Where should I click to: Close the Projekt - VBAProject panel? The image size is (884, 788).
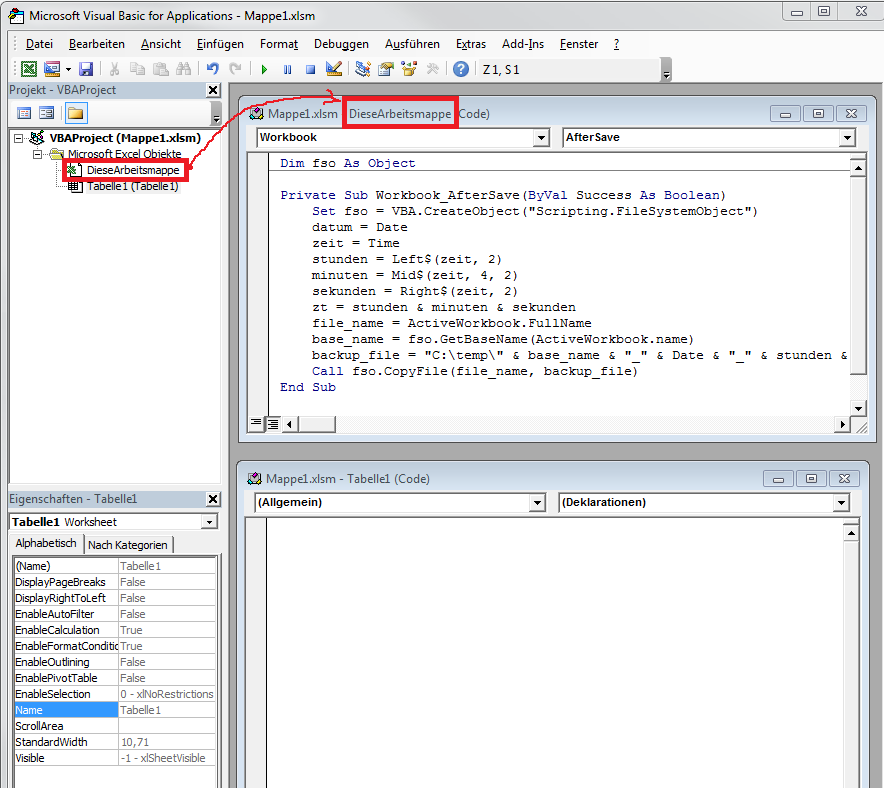click(x=213, y=90)
